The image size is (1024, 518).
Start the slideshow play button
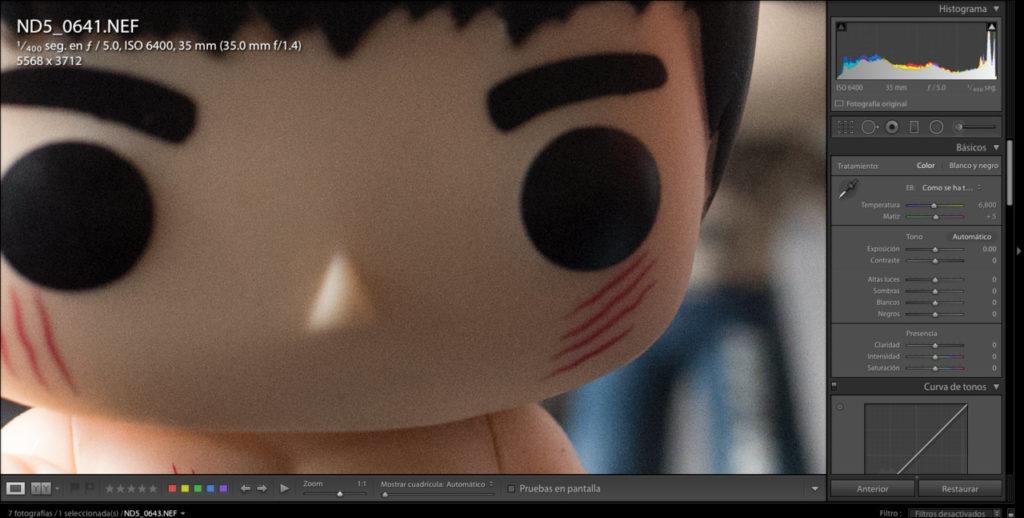click(x=284, y=489)
